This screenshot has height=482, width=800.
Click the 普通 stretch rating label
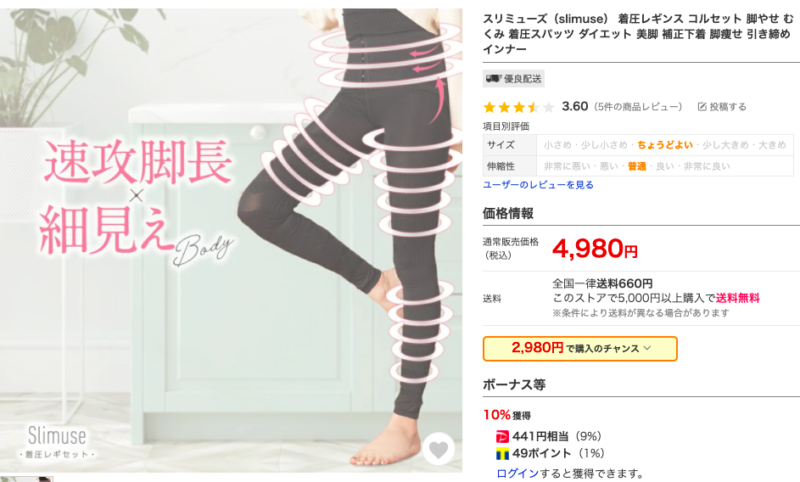(637, 166)
